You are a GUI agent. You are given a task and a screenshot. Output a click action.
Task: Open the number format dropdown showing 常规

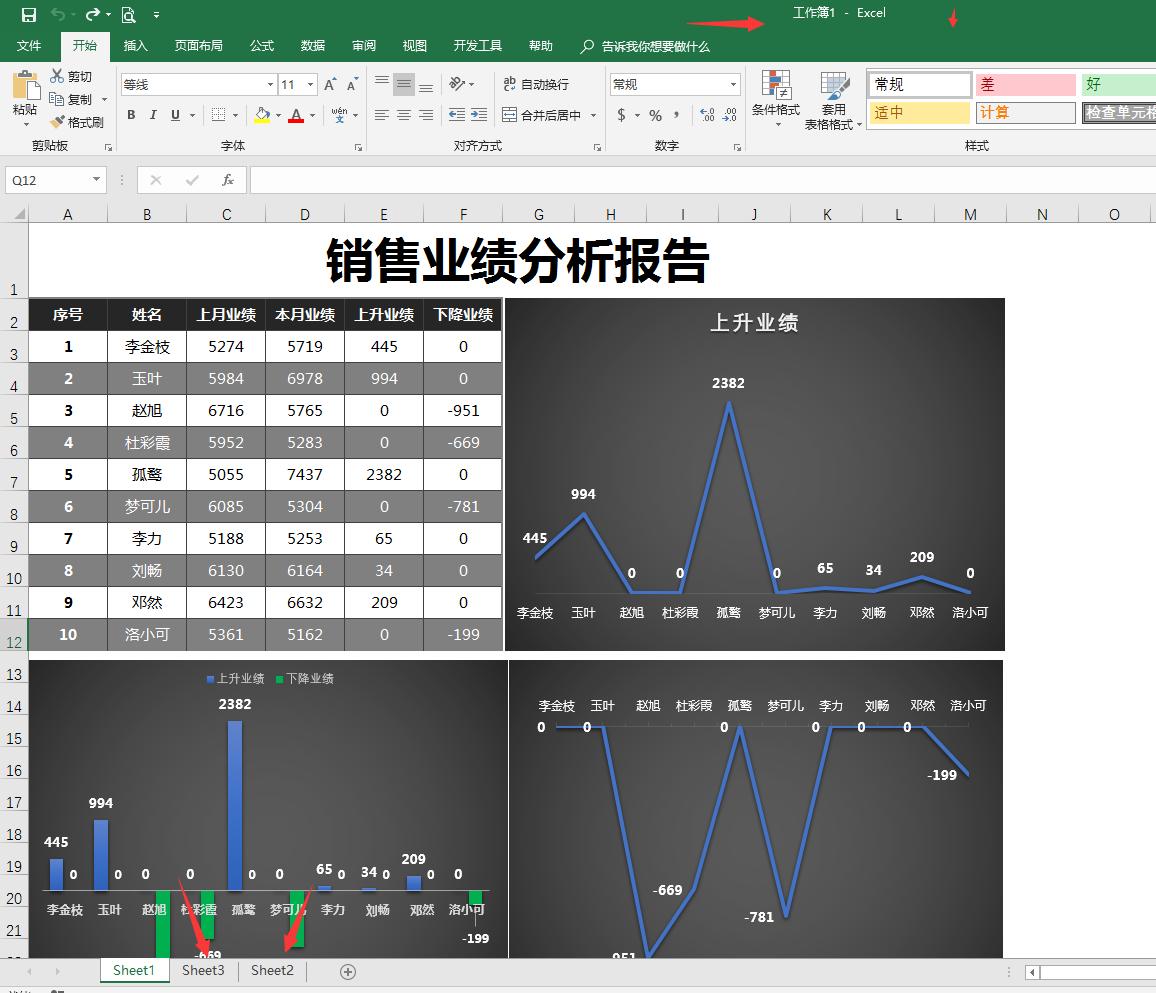click(x=731, y=84)
